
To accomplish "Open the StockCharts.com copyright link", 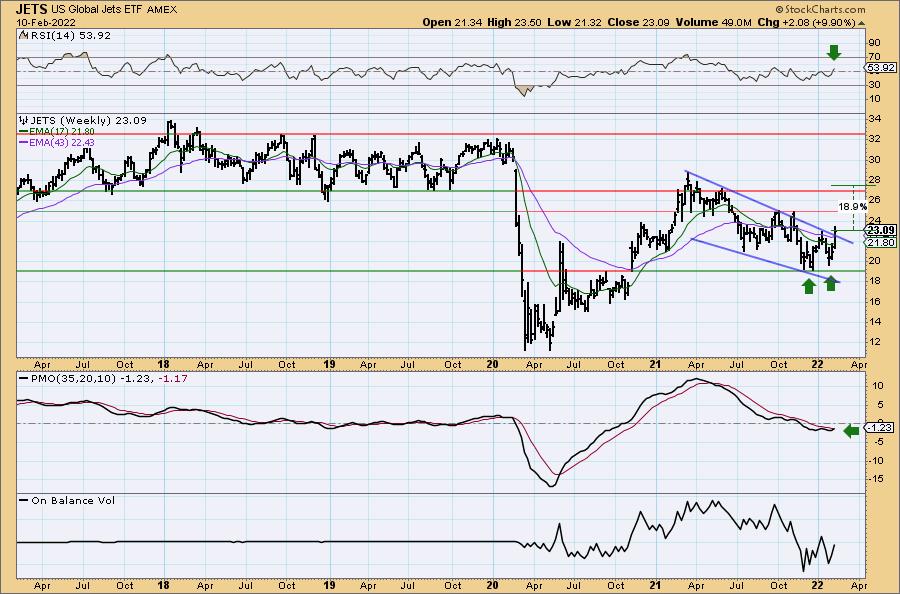I will pyautogui.click(x=820, y=9).
